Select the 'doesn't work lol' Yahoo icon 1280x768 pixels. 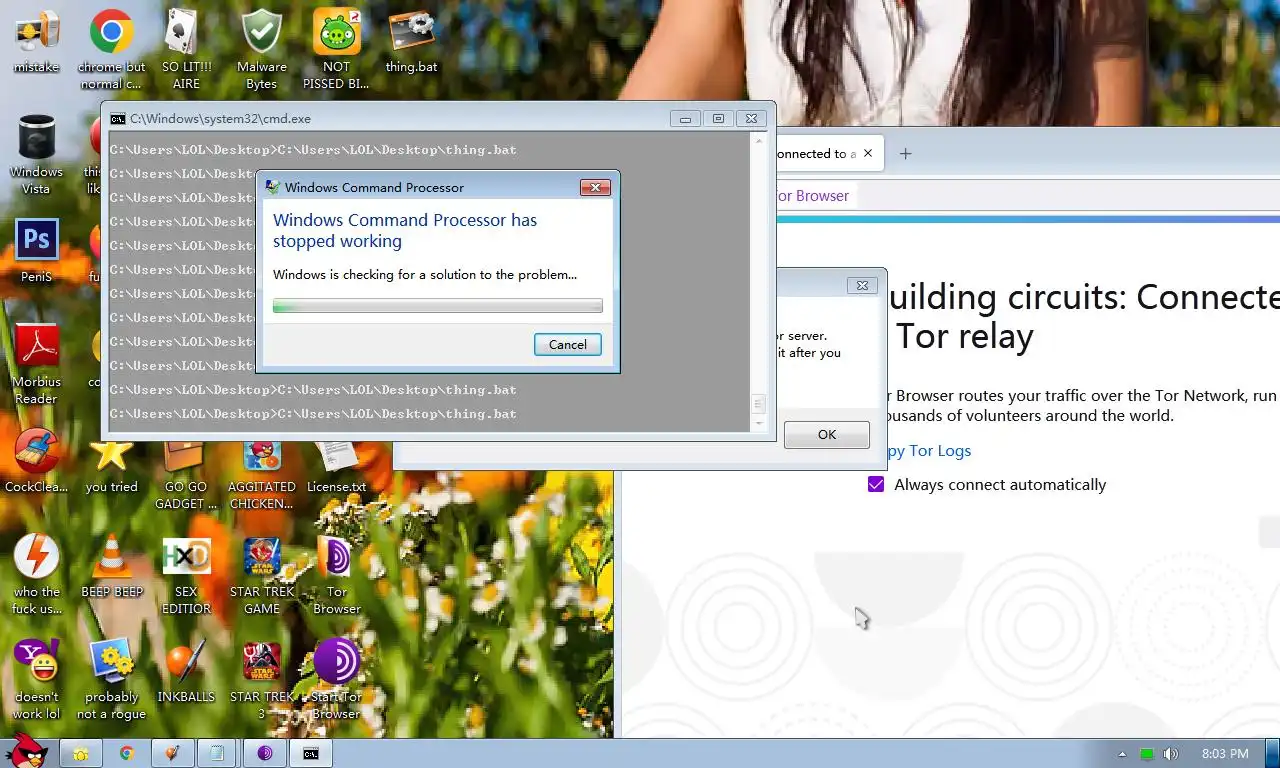pyautogui.click(x=36, y=679)
